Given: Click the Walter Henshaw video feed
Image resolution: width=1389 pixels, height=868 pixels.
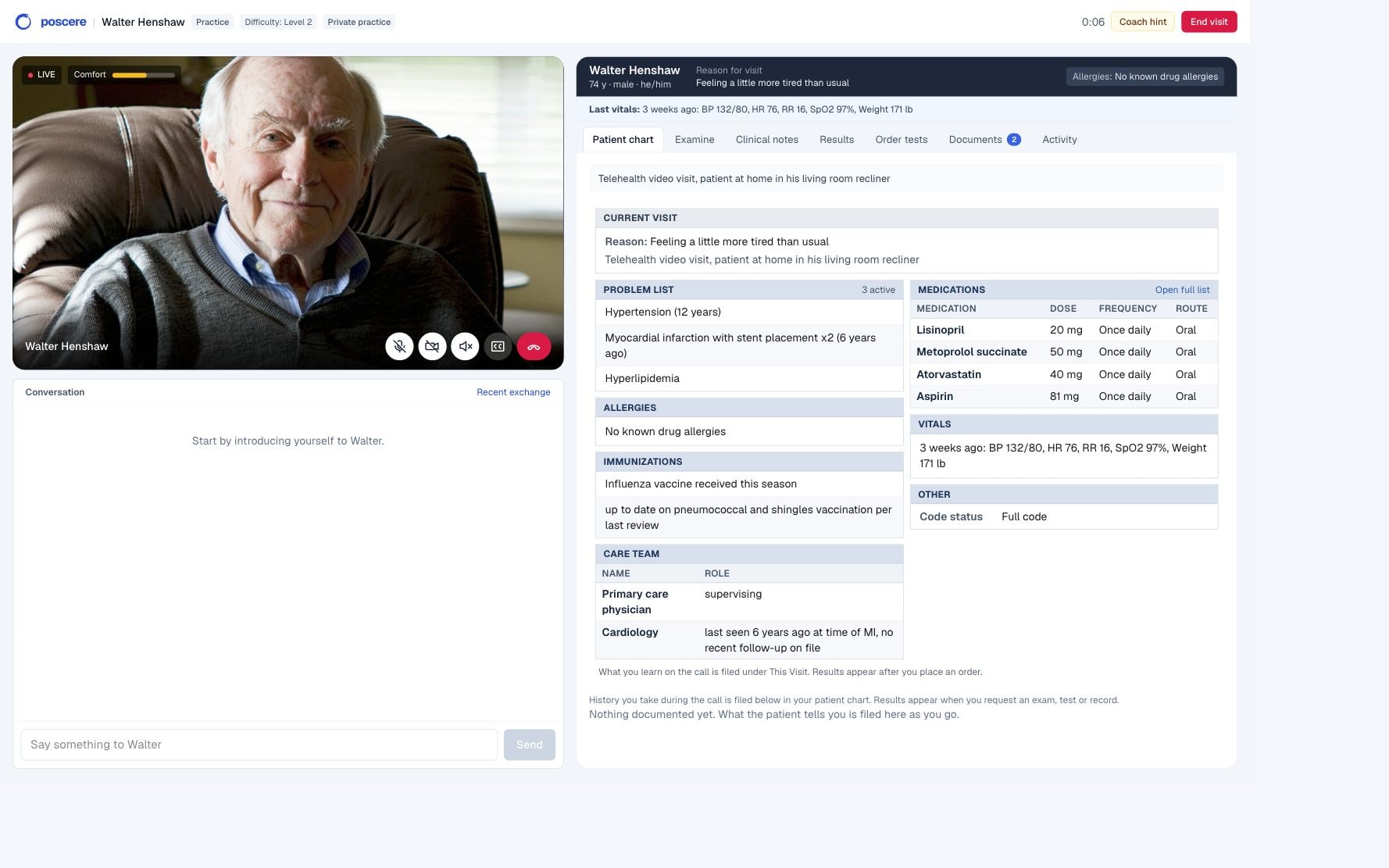Looking at the screenshot, I should coord(287,213).
